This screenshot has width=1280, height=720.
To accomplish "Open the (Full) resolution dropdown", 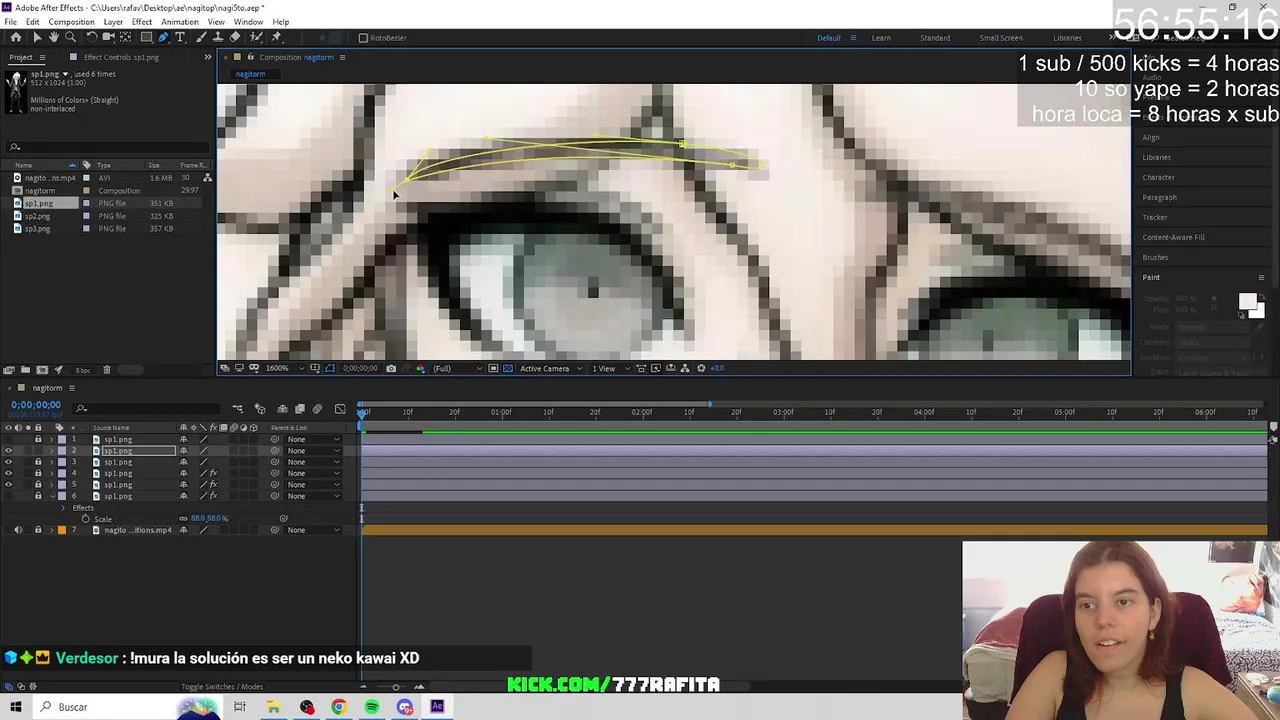I will tap(458, 368).
